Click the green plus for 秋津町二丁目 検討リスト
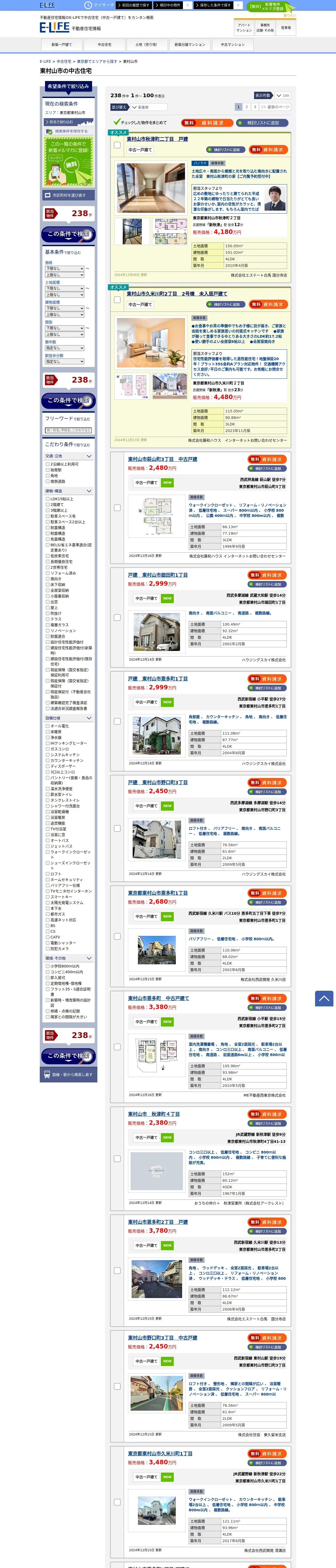 click(210, 150)
